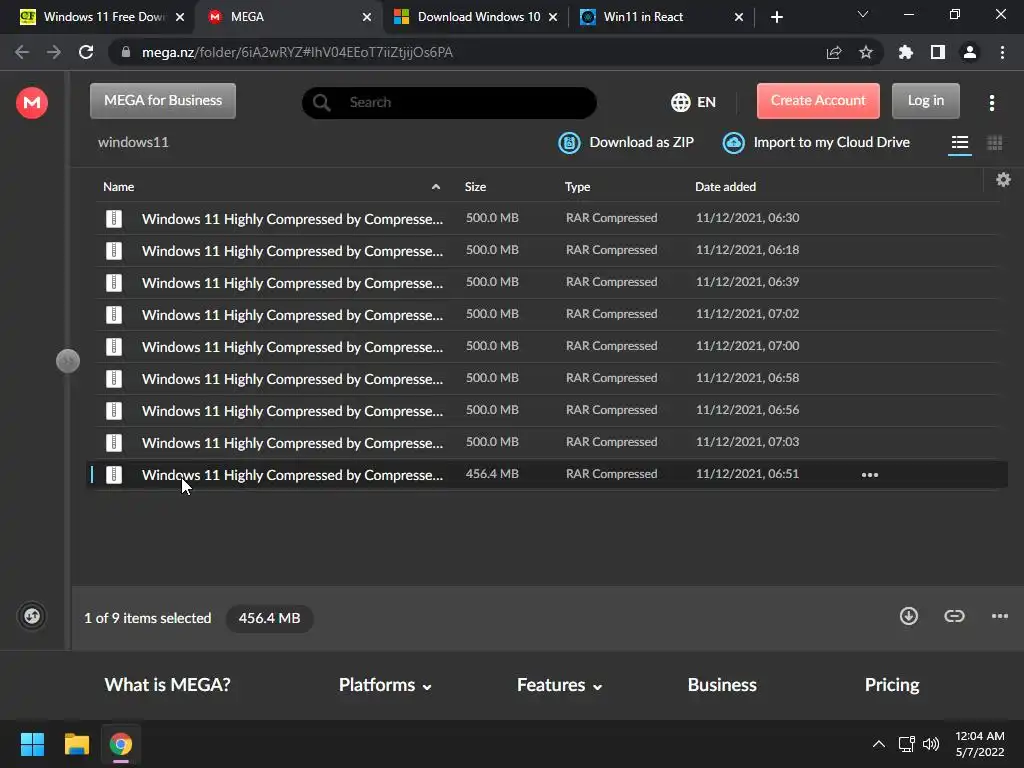Expand the left pane handle

[68, 361]
